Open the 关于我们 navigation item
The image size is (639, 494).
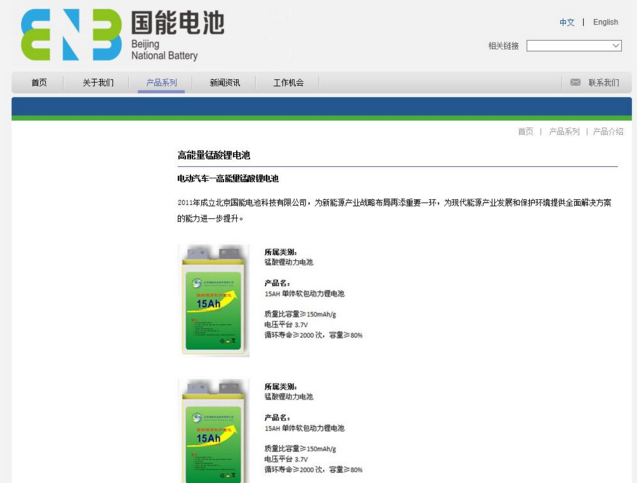pyautogui.click(x=98, y=83)
